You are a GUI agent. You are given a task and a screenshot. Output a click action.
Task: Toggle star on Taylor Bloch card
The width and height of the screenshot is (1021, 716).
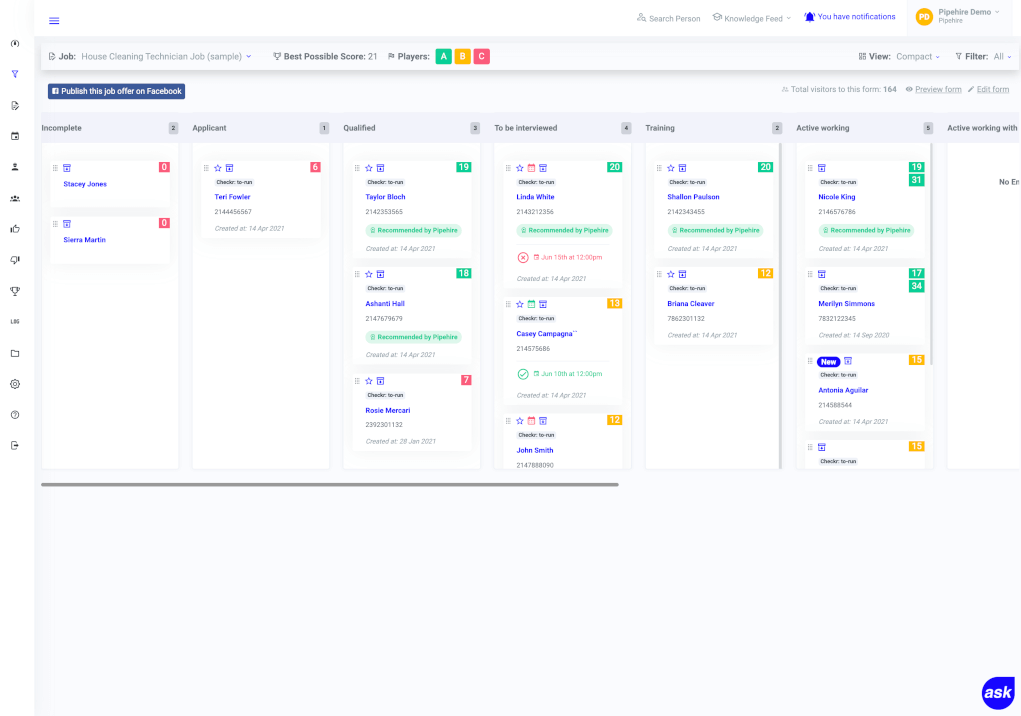point(368,168)
